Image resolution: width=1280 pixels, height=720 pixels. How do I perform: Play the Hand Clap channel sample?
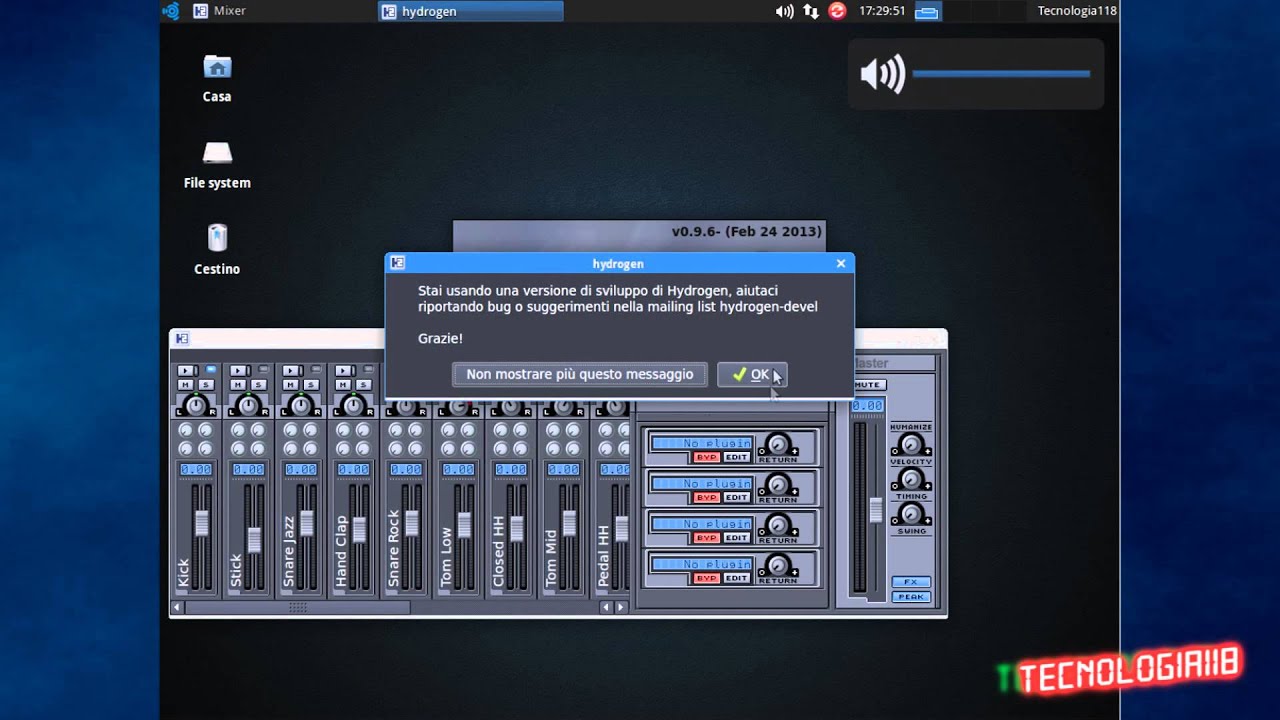point(343,371)
